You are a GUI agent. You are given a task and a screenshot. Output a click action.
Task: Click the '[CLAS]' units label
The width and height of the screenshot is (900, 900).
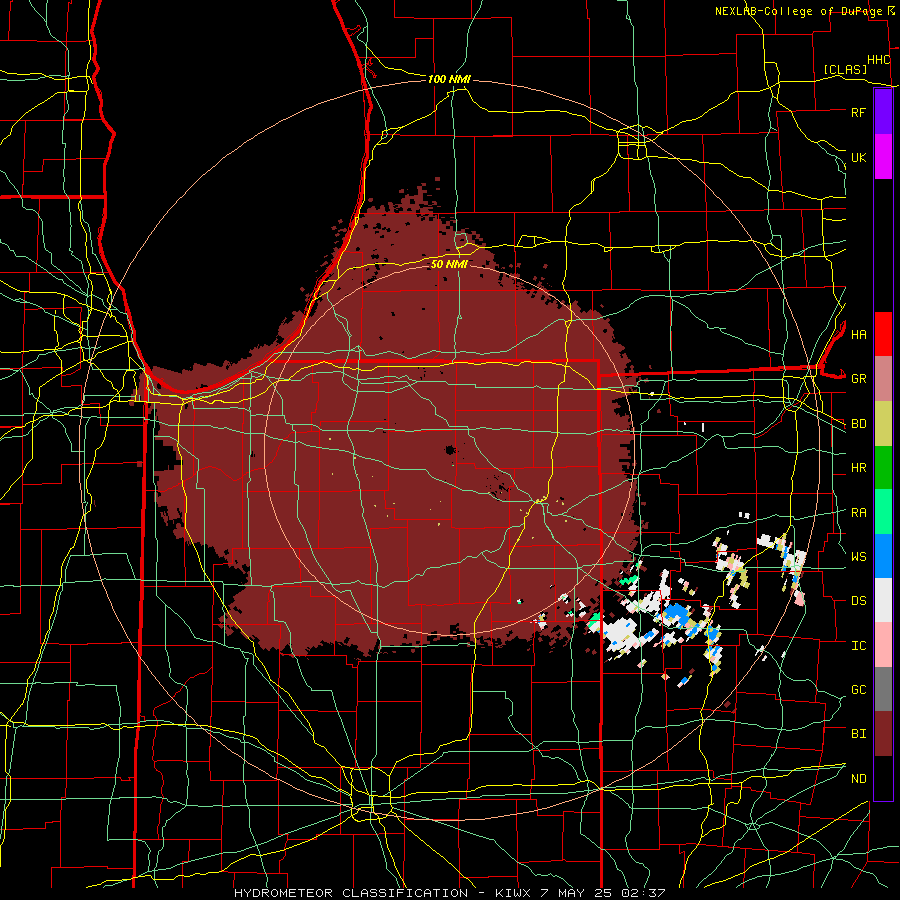(x=845, y=69)
